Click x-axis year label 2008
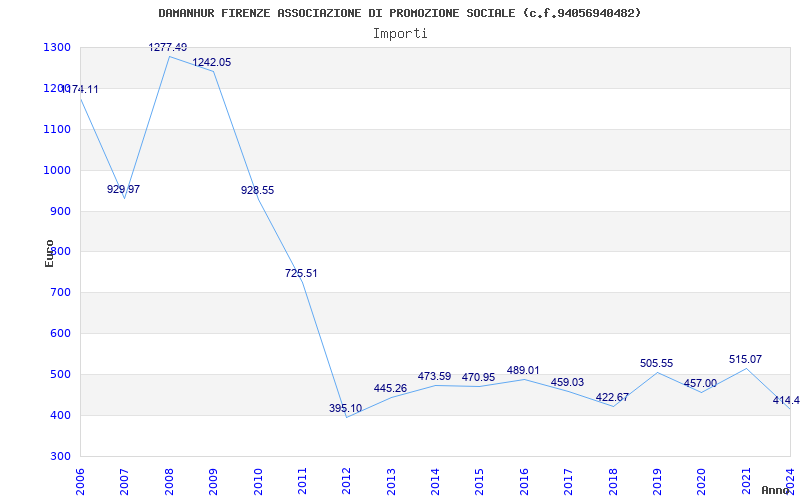 [x=169, y=481]
